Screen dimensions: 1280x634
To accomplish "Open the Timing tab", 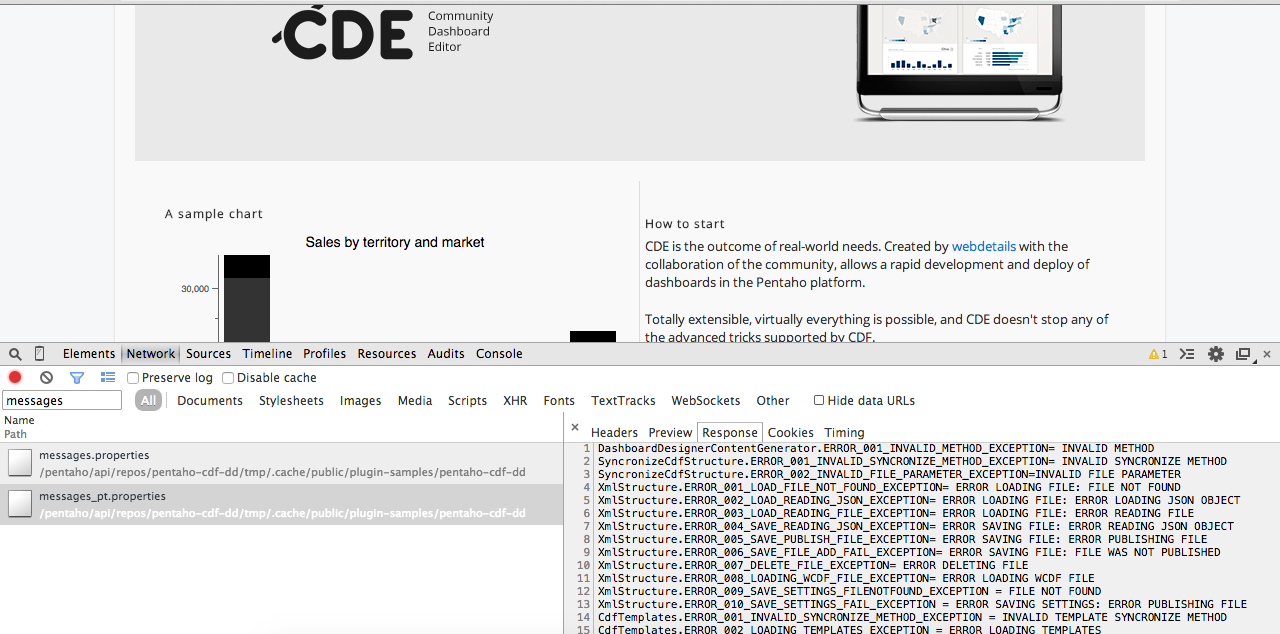I will click(844, 433).
